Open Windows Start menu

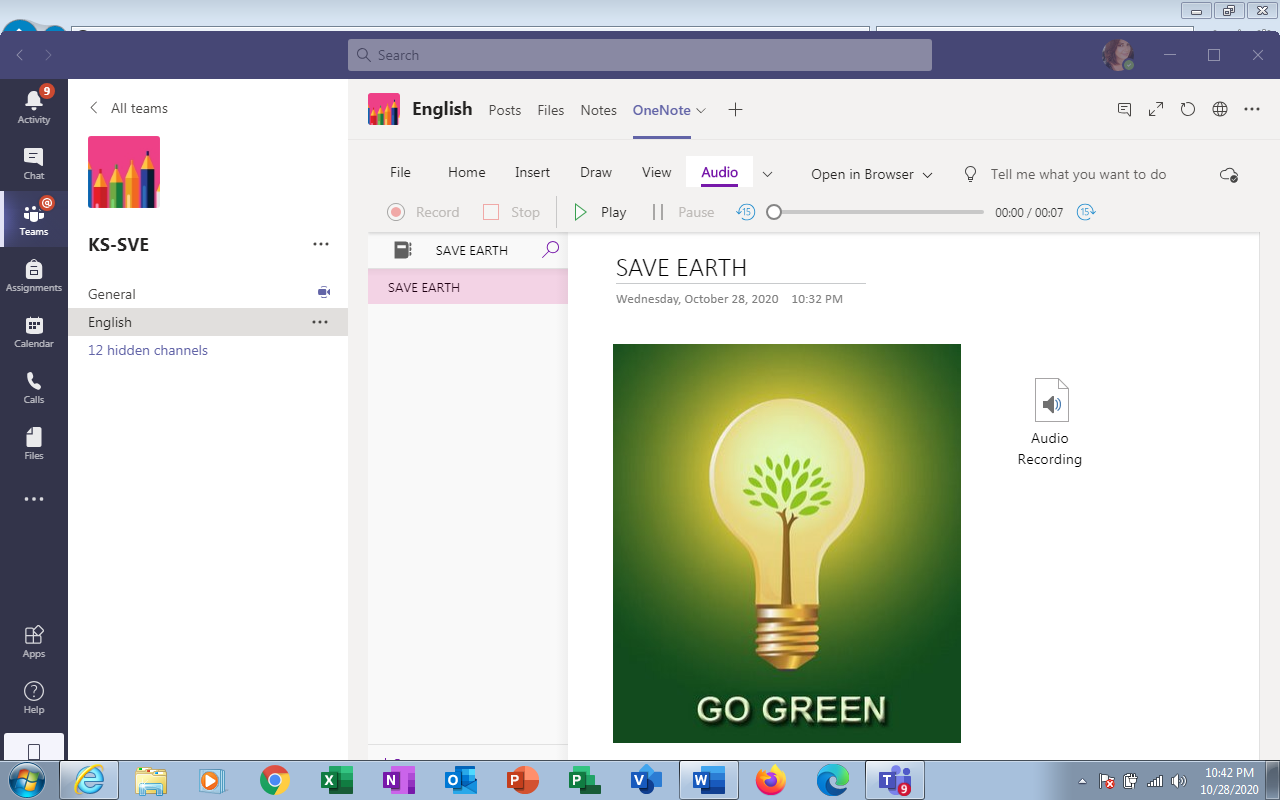[x=25, y=780]
